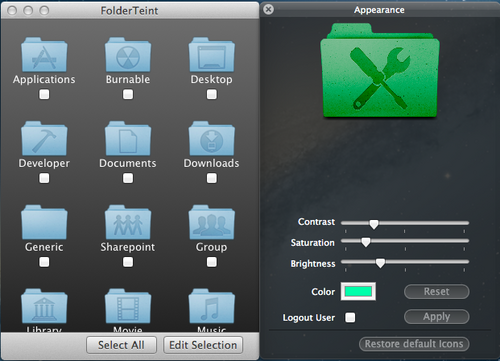Select the Burnable folder icon
Image resolution: width=500 pixels, height=361 pixels.
point(128,55)
